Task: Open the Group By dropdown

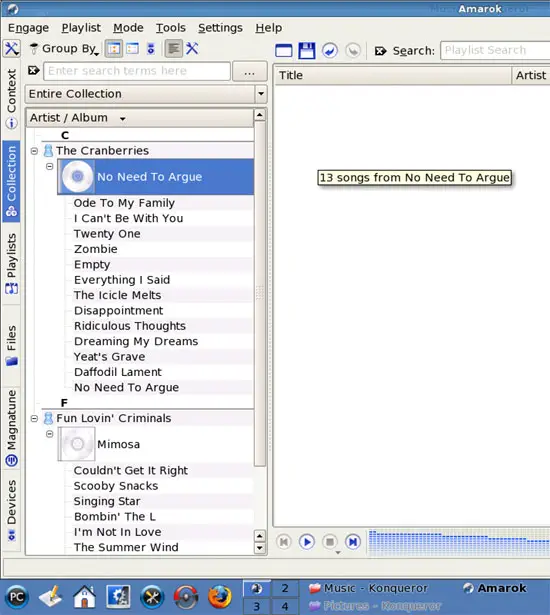Action: tap(65, 49)
